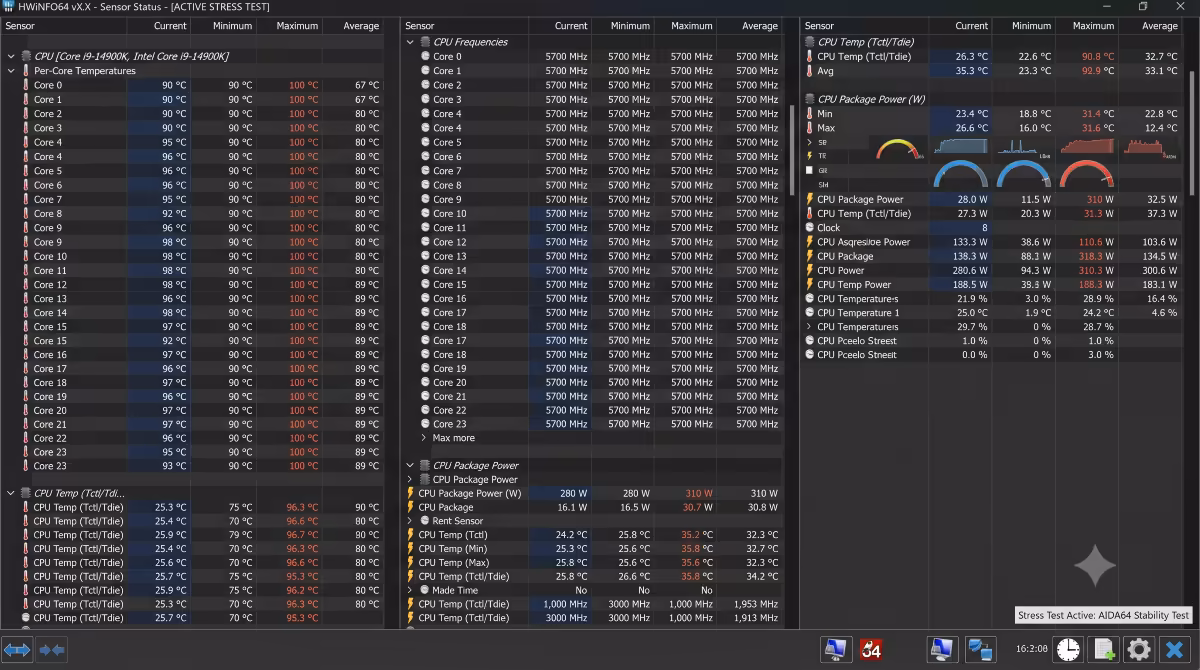Click clock icon beside Core 0 frequency row

click(425, 57)
